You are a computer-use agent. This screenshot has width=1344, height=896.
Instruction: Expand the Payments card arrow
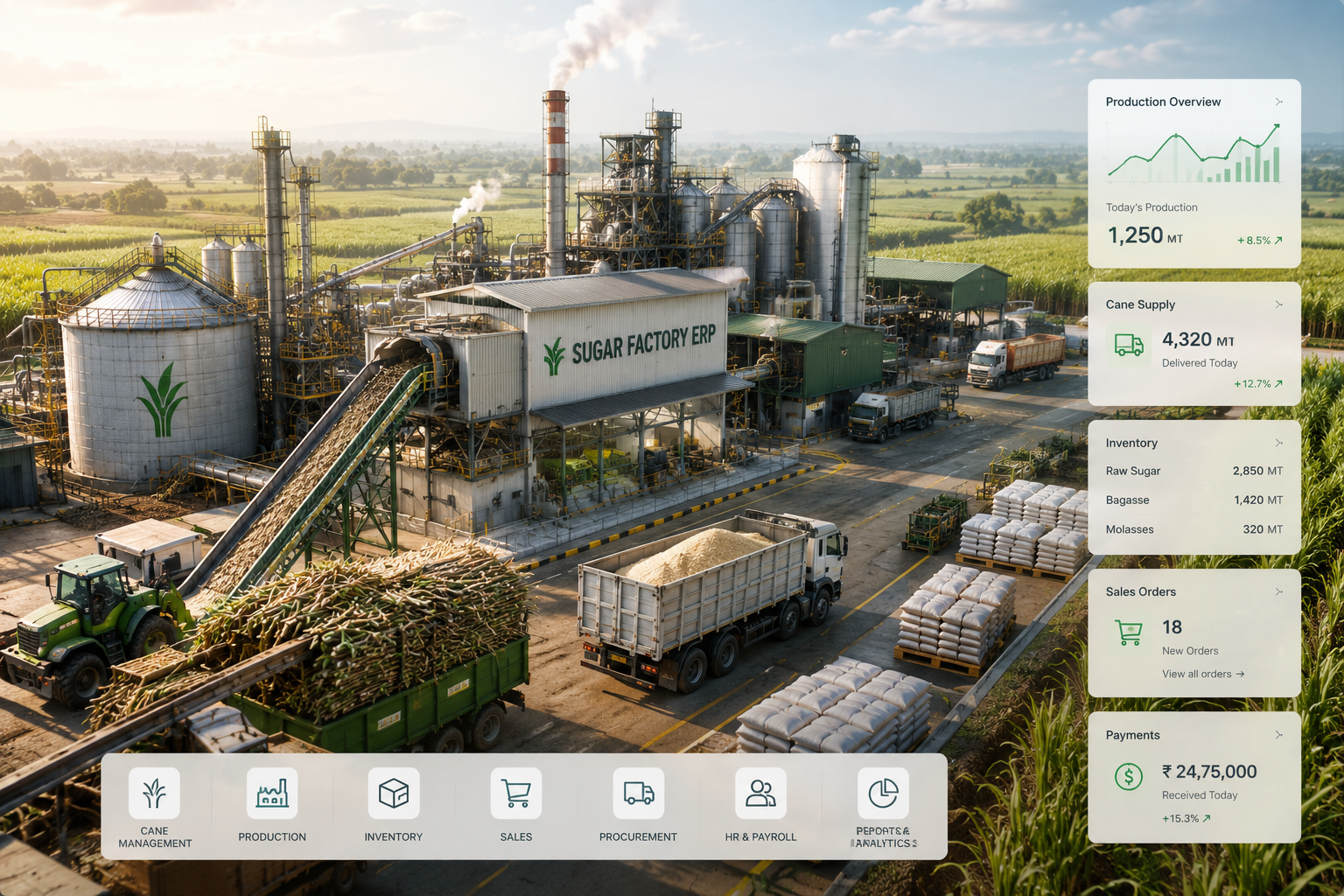(1279, 735)
